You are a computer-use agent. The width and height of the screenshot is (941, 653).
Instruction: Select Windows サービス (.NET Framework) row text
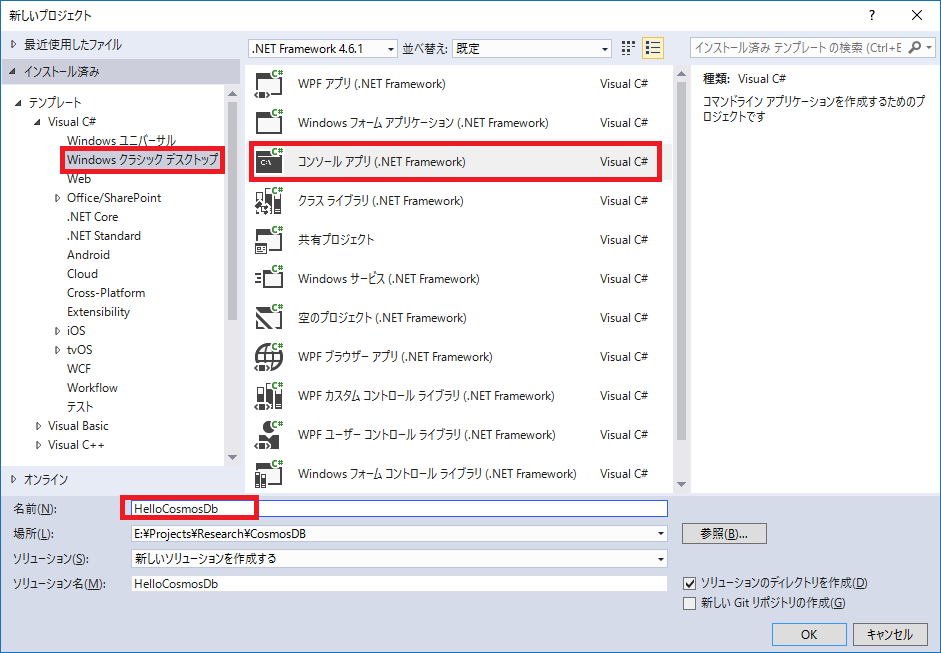[388, 279]
